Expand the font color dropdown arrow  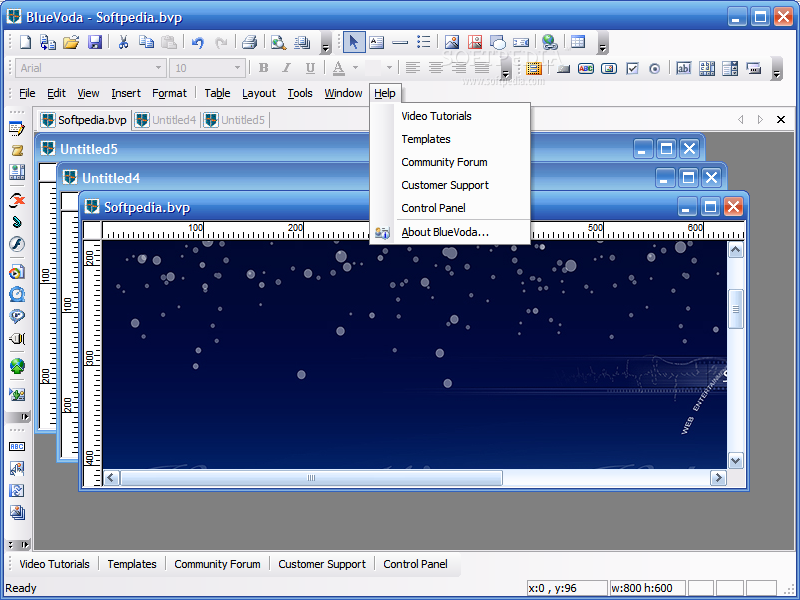coord(355,68)
